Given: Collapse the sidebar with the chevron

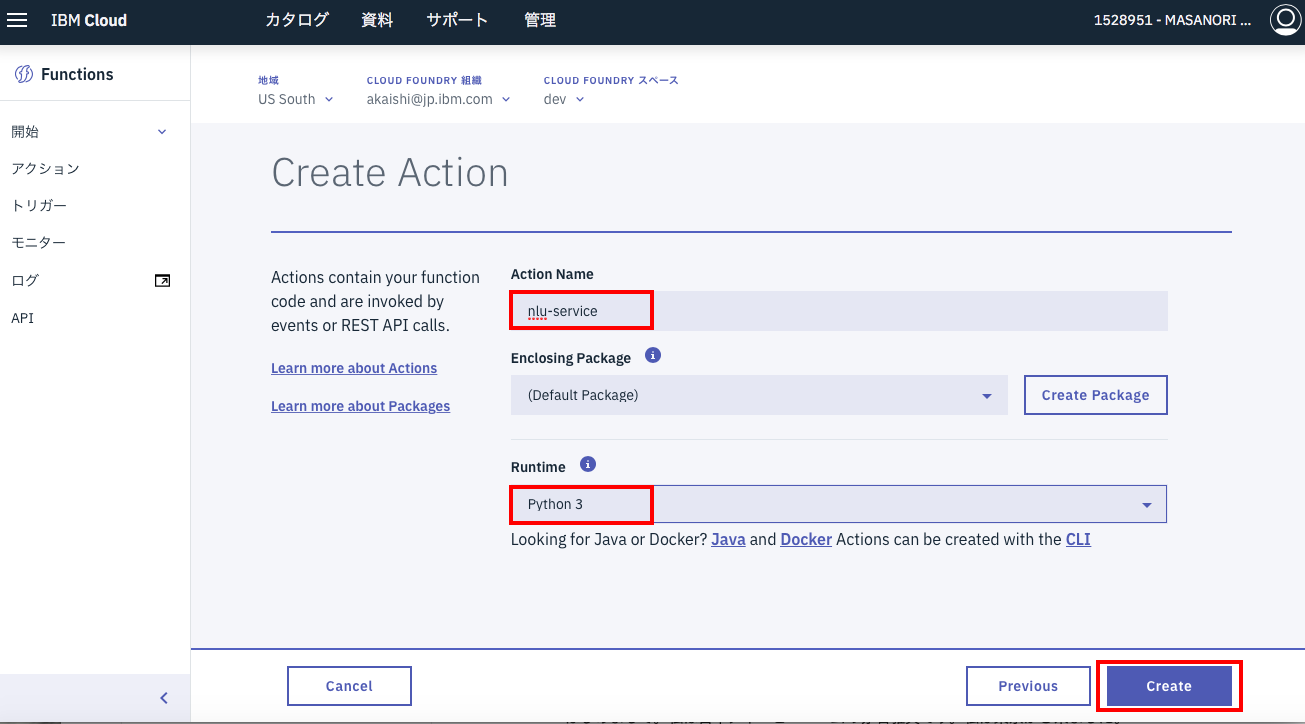Looking at the screenshot, I should tap(164, 698).
